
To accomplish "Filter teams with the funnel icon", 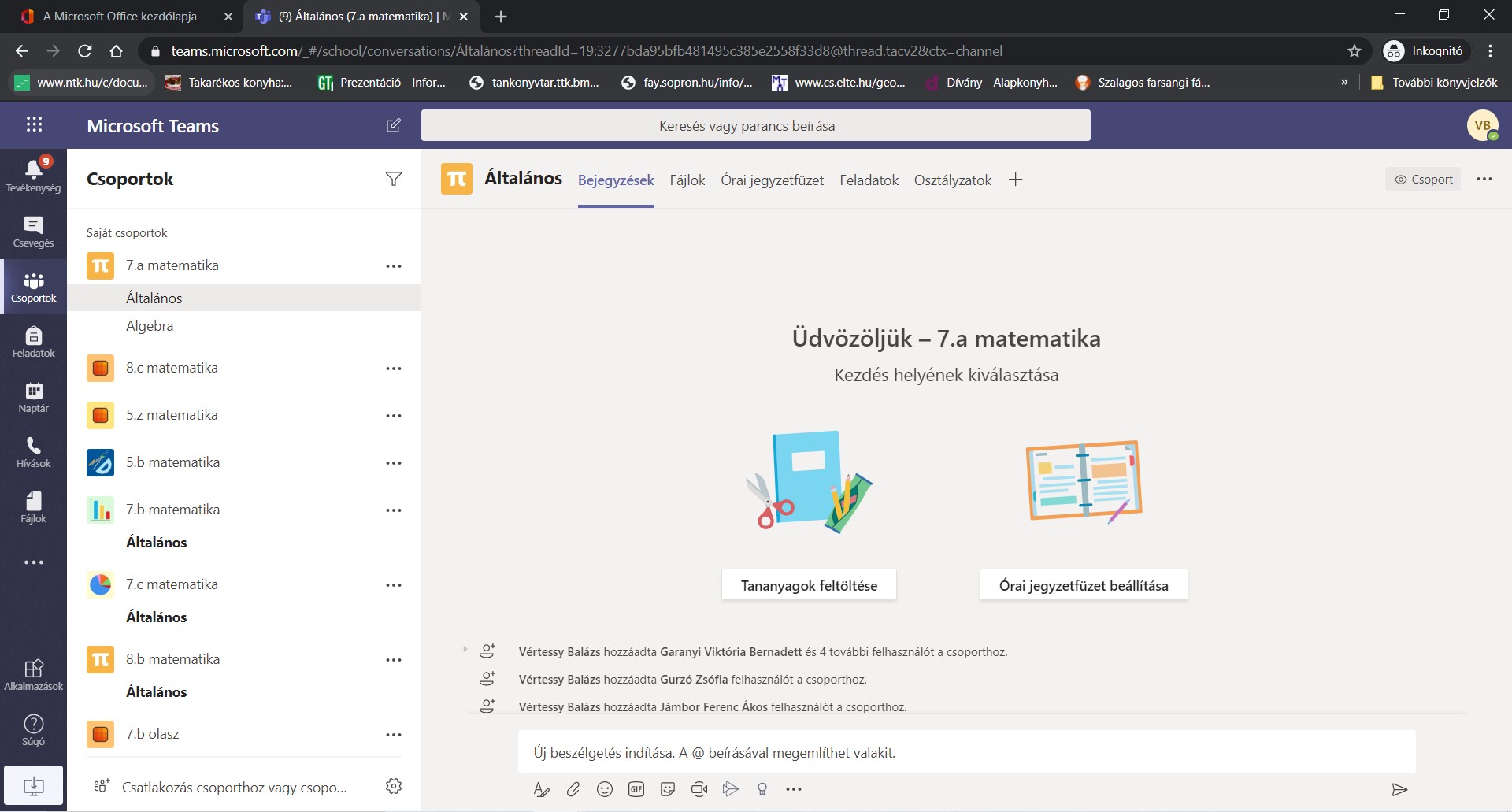I will pos(394,179).
